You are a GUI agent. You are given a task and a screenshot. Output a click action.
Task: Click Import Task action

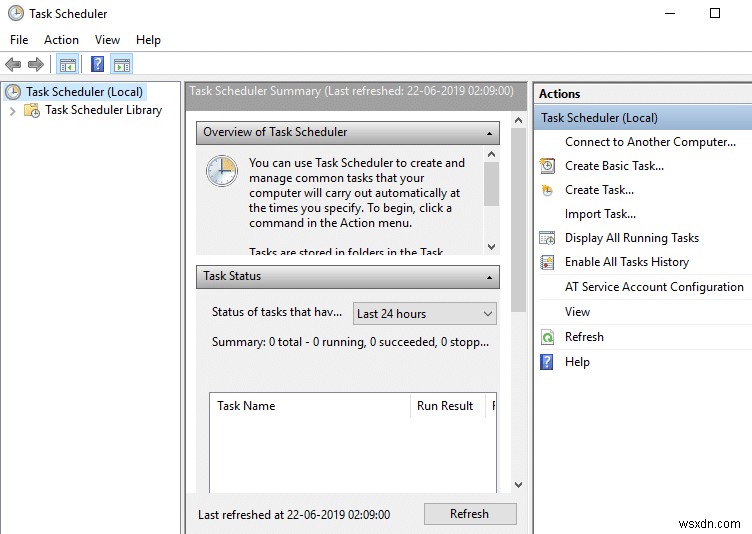tap(600, 214)
